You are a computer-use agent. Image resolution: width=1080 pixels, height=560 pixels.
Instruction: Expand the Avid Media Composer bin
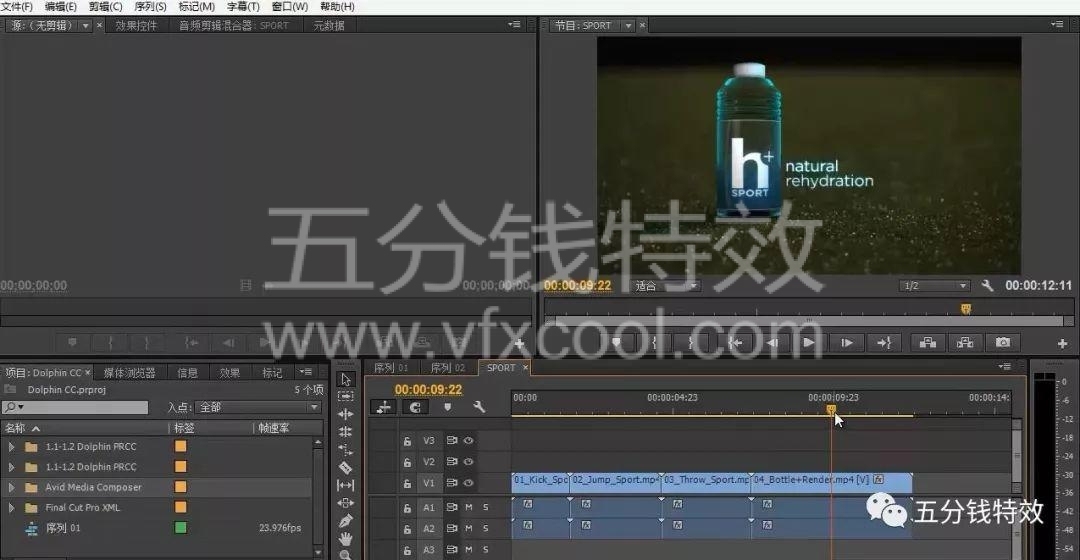[x=11, y=487]
